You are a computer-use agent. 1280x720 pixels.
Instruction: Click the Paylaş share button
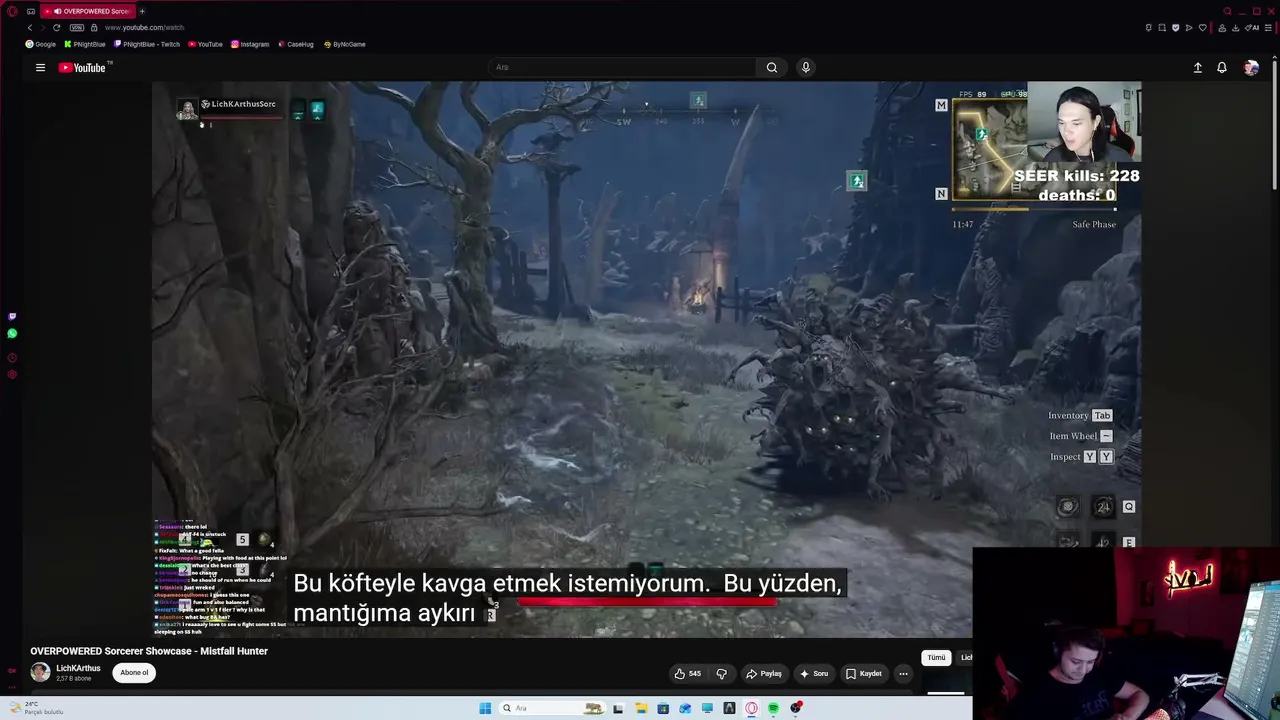click(764, 673)
